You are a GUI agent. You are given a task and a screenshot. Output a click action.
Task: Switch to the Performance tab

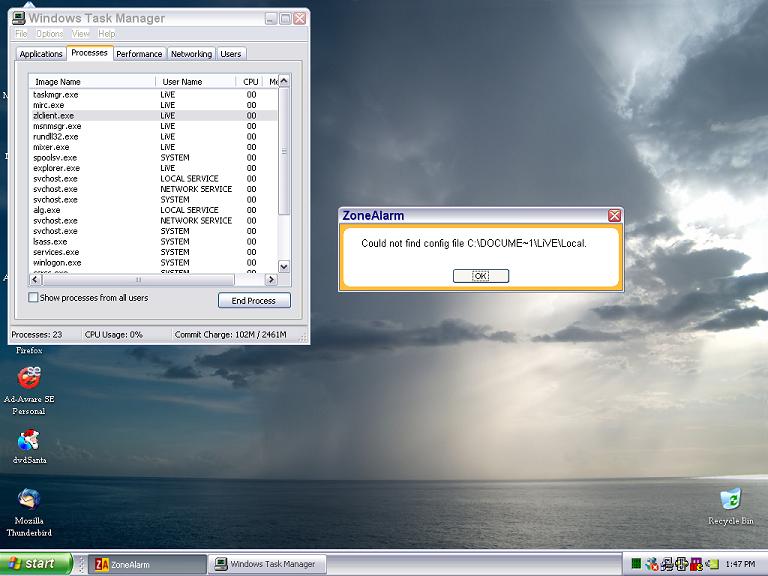tap(139, 54)
